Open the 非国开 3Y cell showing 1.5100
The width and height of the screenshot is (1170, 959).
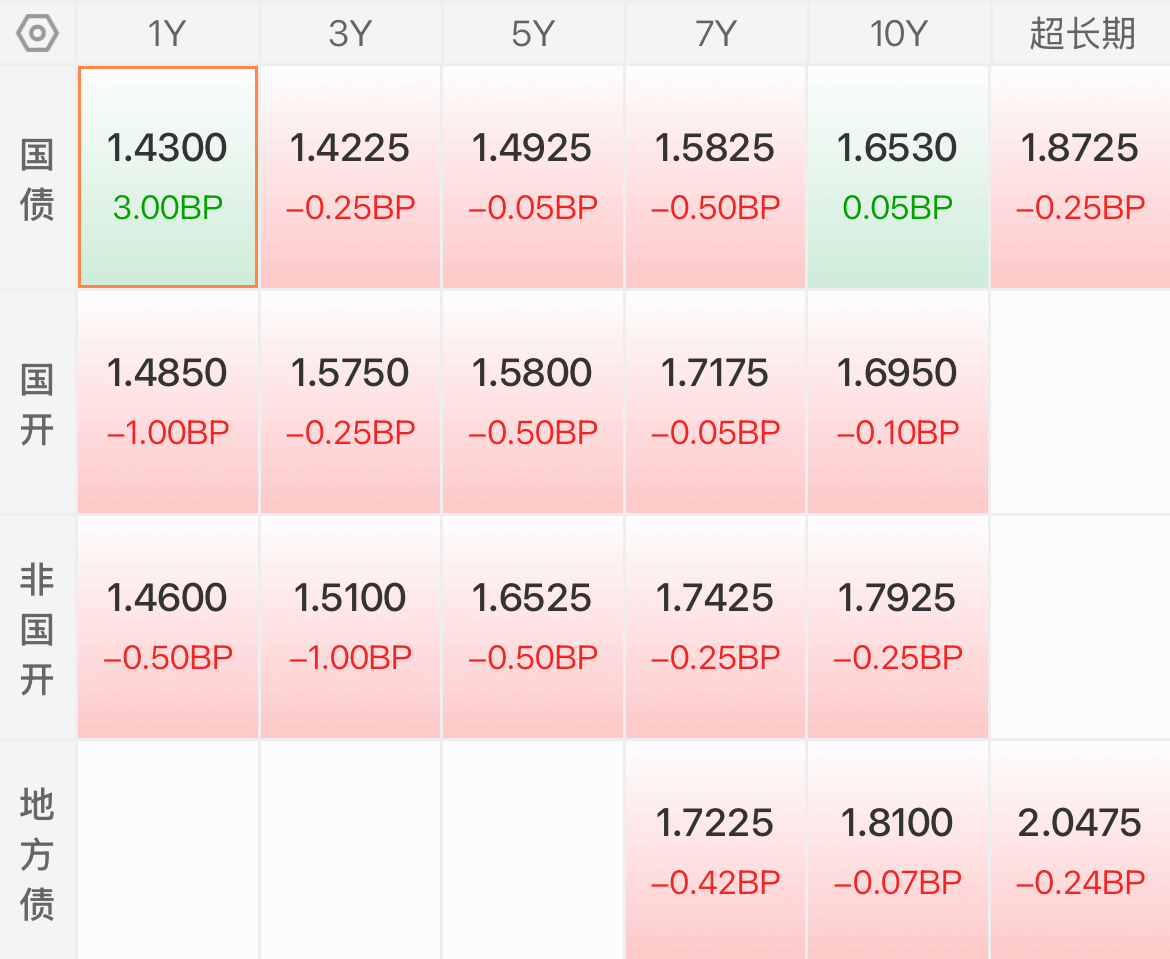point(351,627)
